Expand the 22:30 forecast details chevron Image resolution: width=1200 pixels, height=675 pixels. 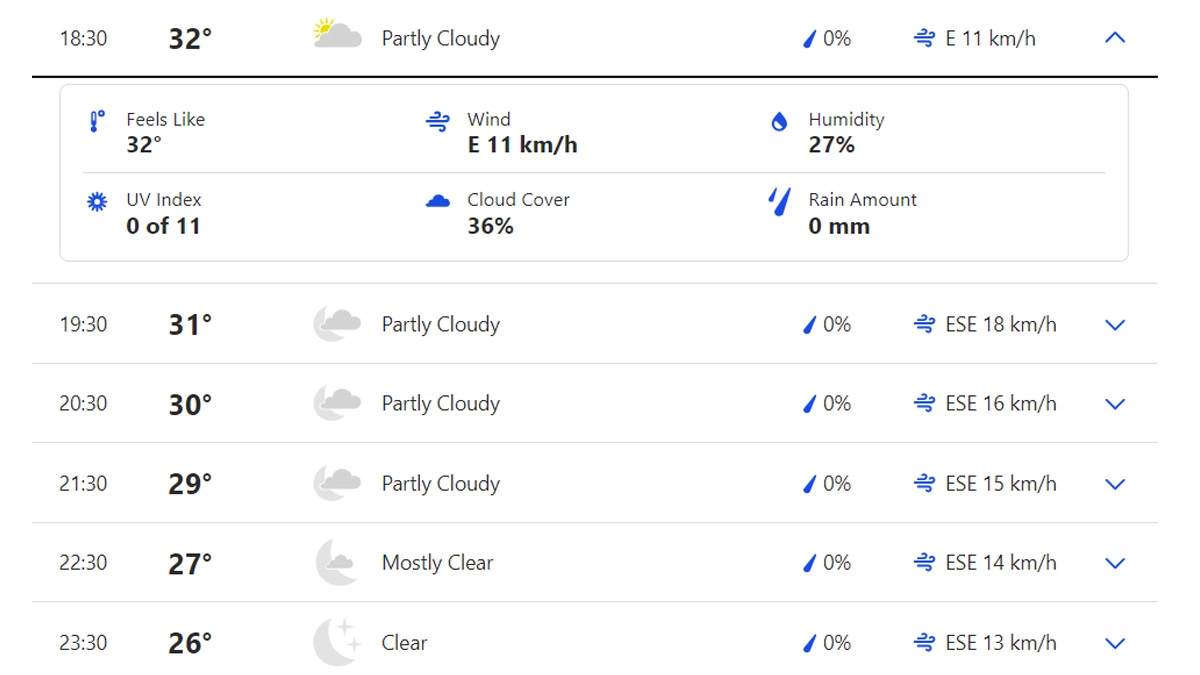(x=1115, y=563)
